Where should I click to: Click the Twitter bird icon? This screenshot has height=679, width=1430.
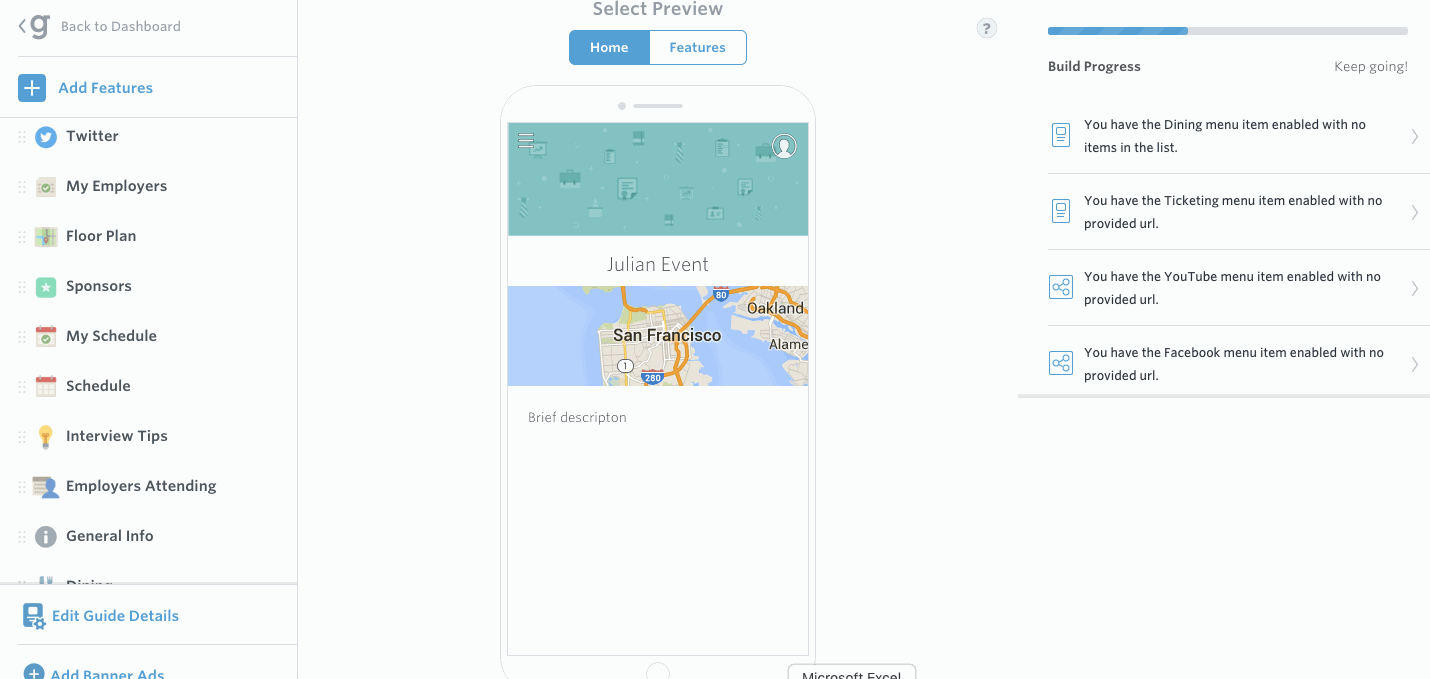[46, 137]
